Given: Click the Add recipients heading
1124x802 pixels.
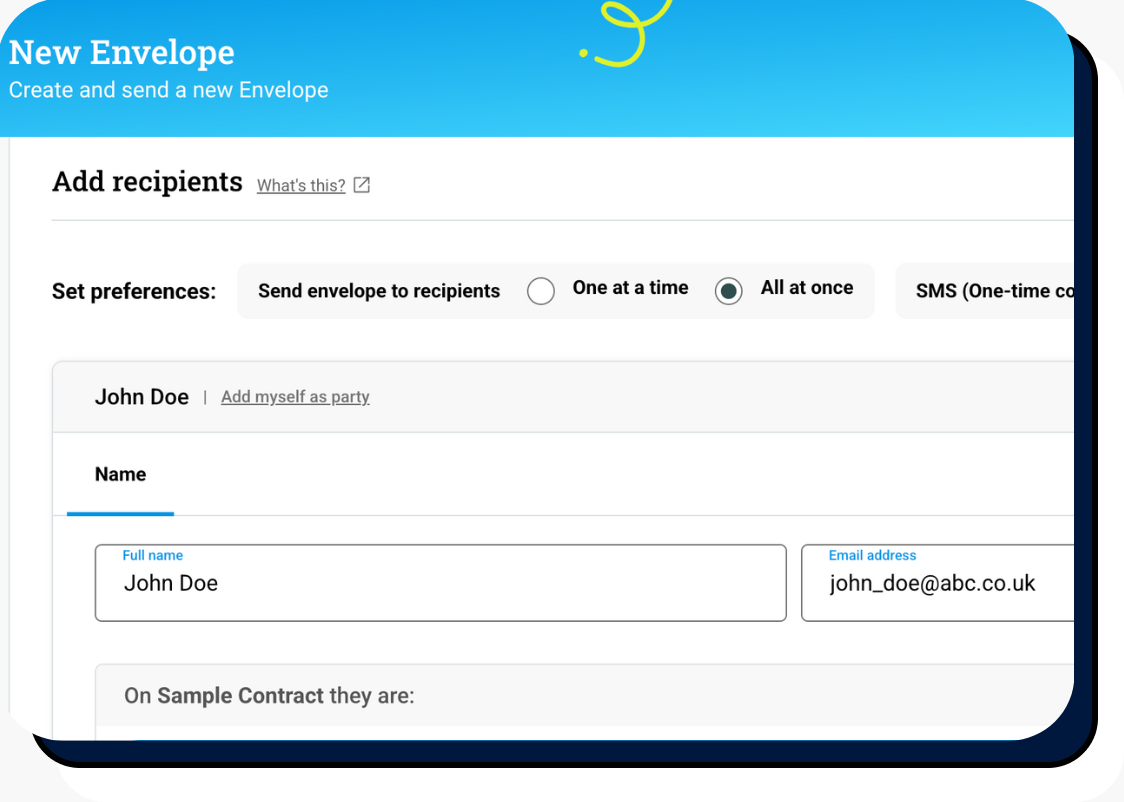Looking at the screenshot, I should coord(147,181).
